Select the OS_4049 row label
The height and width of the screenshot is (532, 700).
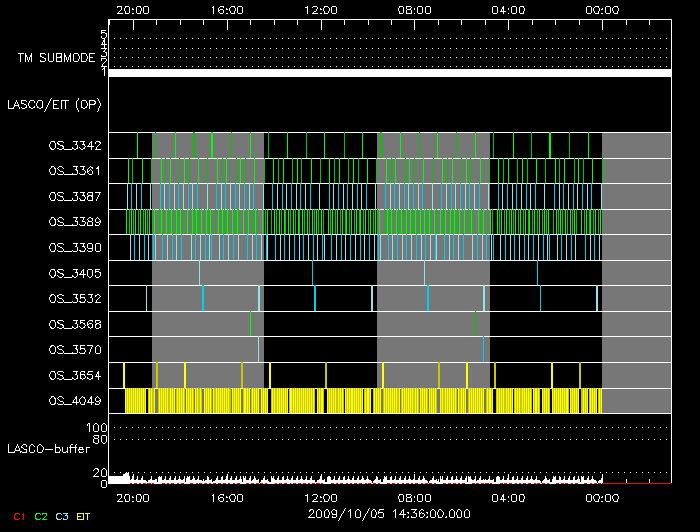[x=74, y=401]
